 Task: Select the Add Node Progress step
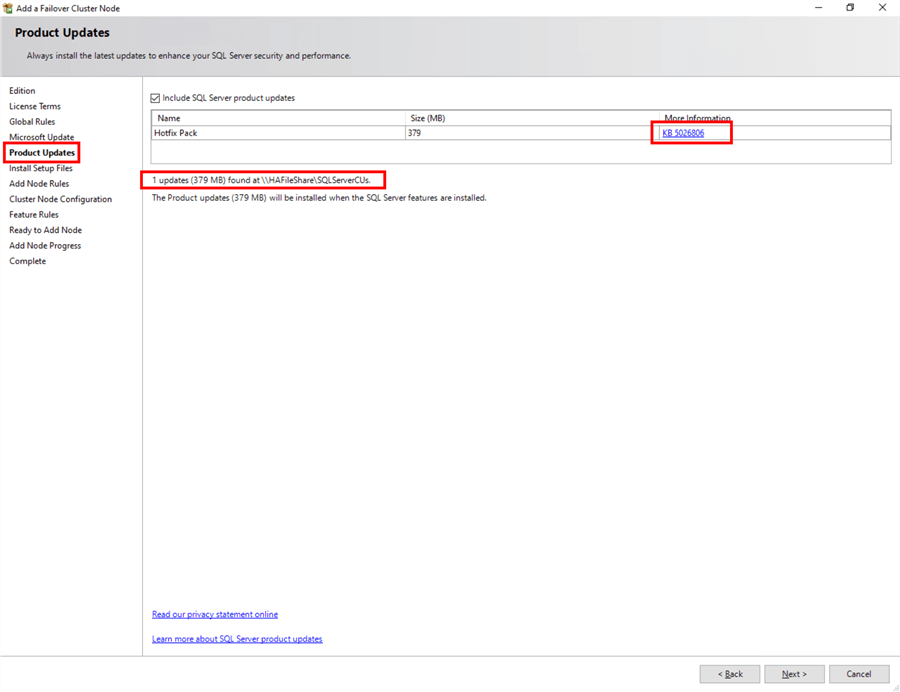coord(45,246)
